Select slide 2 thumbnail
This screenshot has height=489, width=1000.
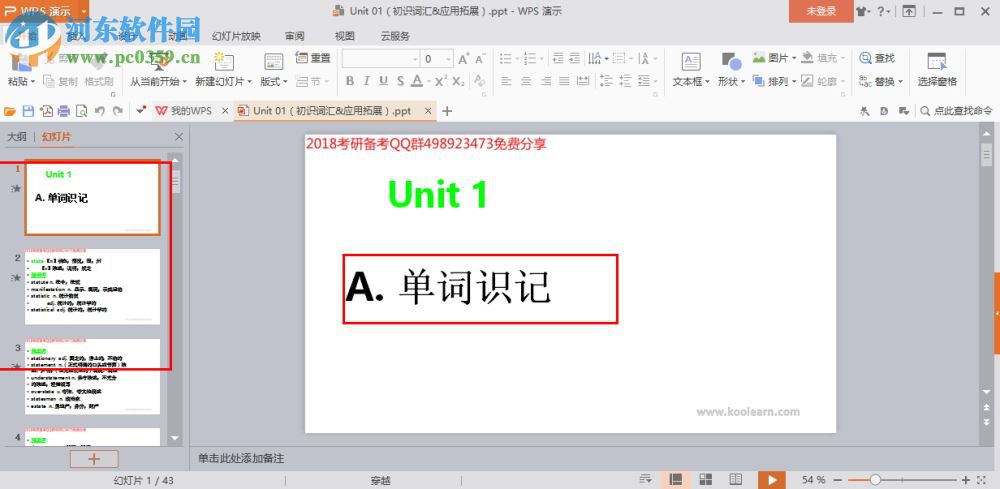(x=92, y=286)
